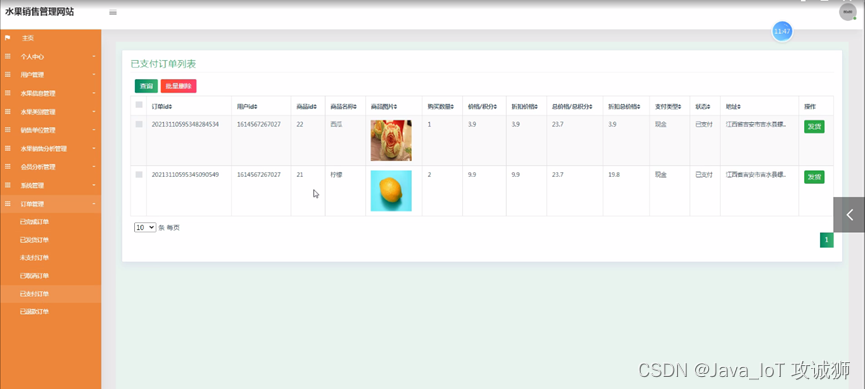Viewport: 865px width, 389px height.
Task: Expand the 系统管理 menu chevron
Action: coord(94,185)
